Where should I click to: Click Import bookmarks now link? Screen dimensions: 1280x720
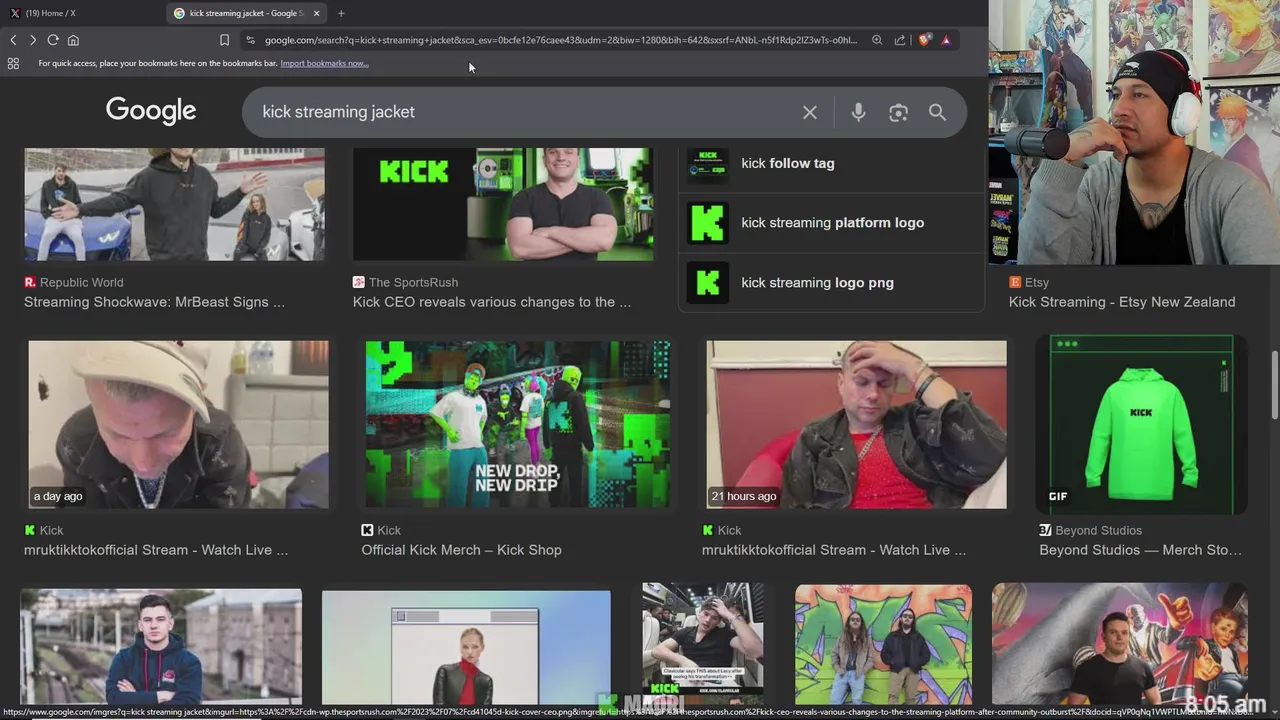click(324, 63)
